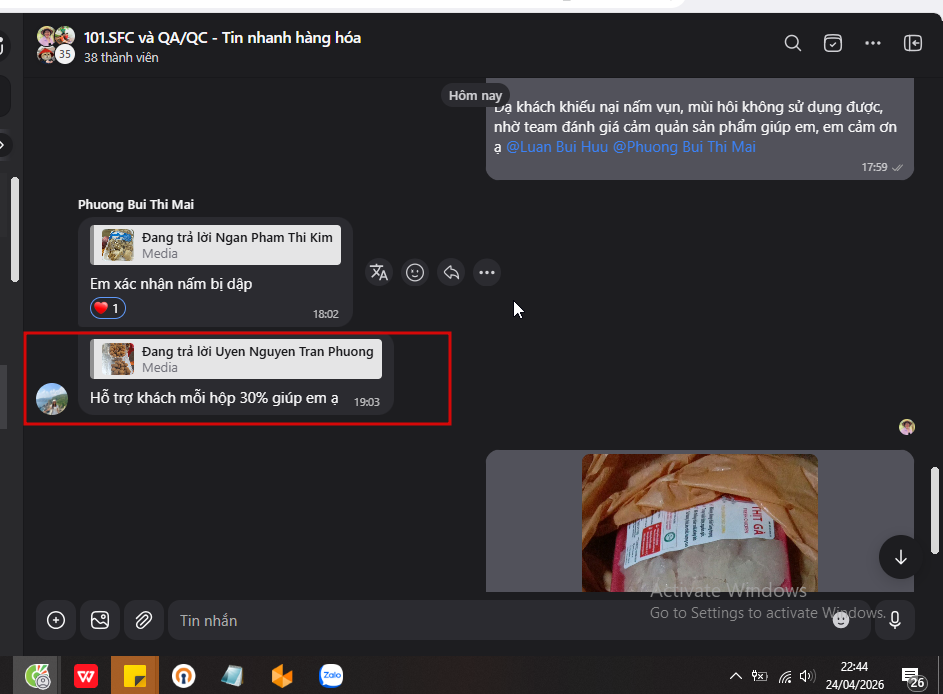Send an image with the photo icon
Screen dimensions: 943x694
tap(100, 620)
